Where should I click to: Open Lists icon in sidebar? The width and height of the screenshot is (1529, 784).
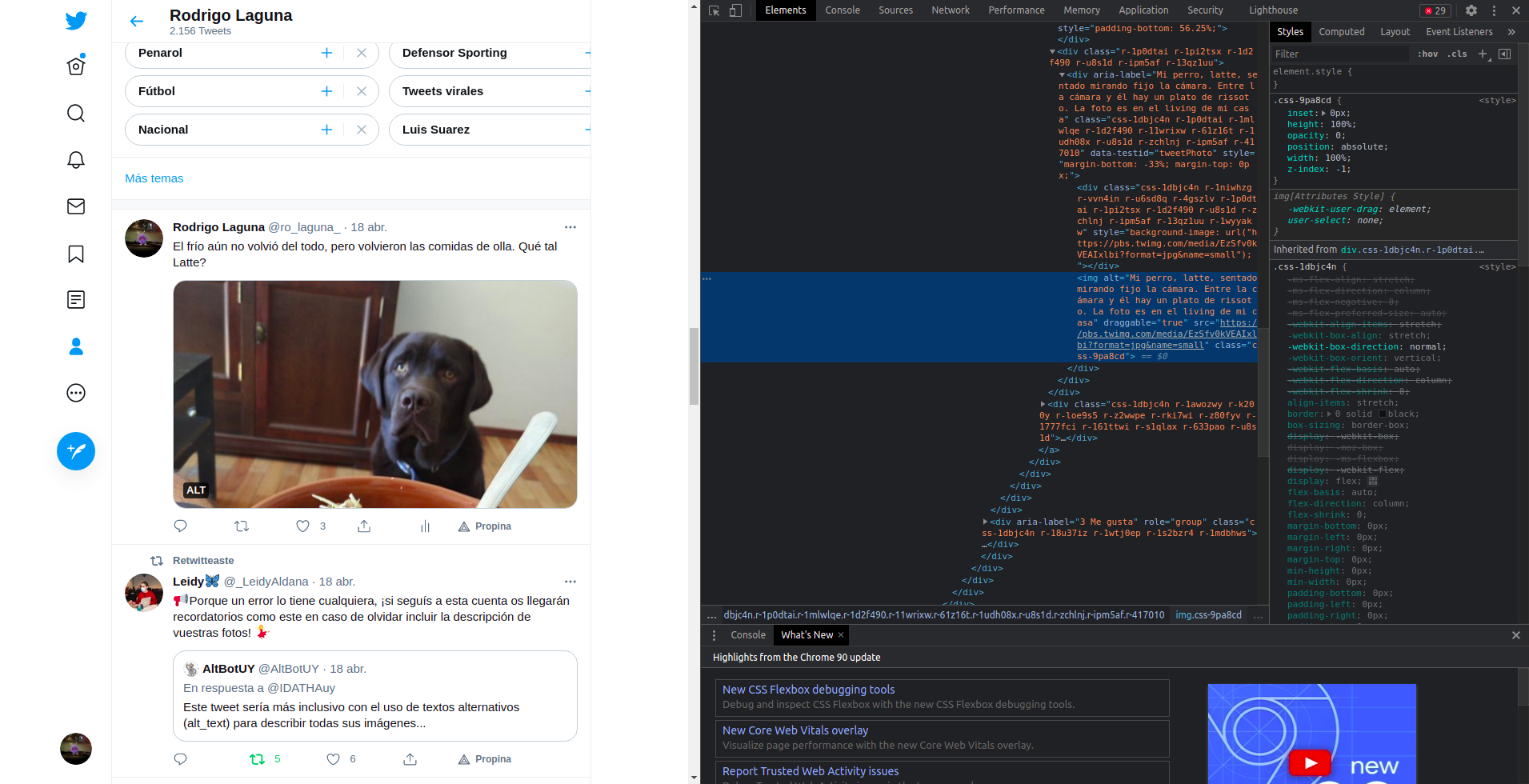(76, 300)
